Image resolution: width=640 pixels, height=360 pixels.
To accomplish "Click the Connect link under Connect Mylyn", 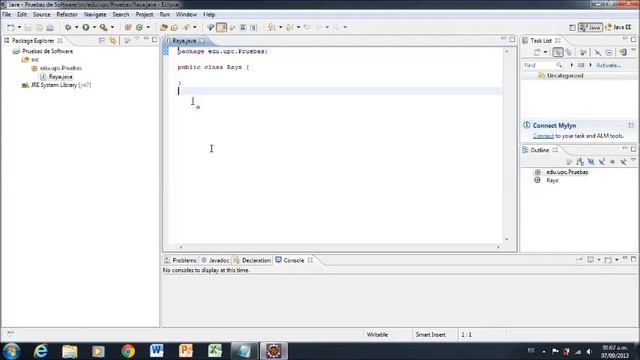I will click(x=543, y=136).
